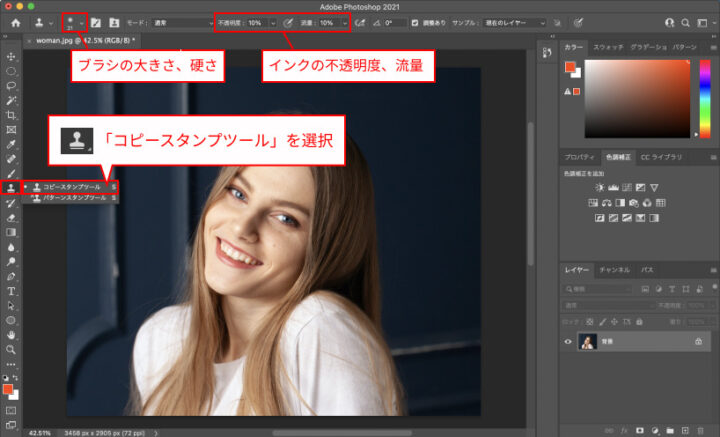The height and width of the screenshot is (437, 720).
Task: Select the Lasso tool
Action: point(11,86)
